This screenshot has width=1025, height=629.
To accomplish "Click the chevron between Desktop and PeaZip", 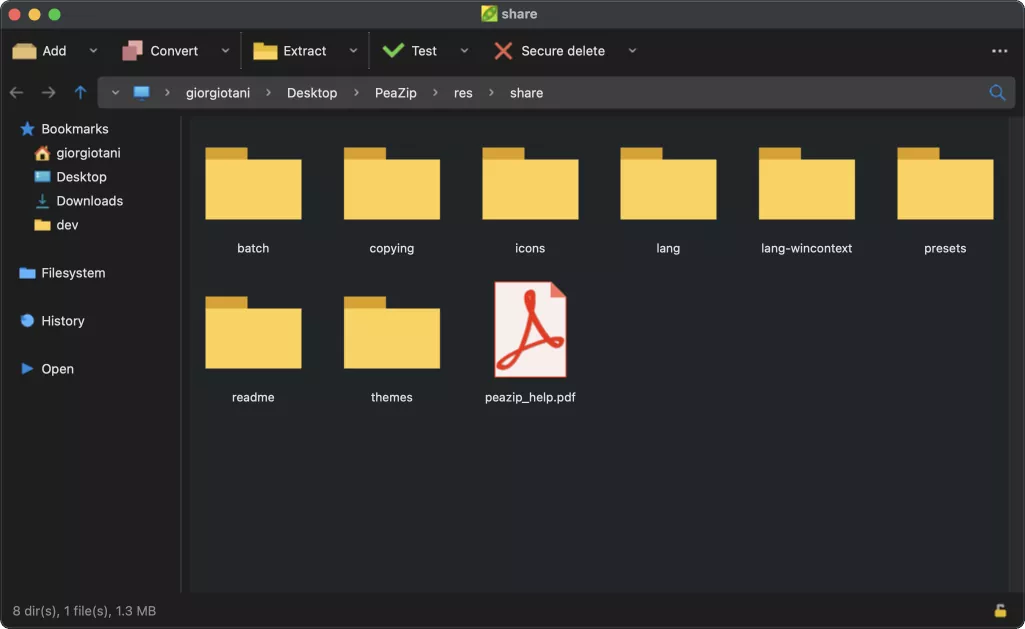I will 356,93.
